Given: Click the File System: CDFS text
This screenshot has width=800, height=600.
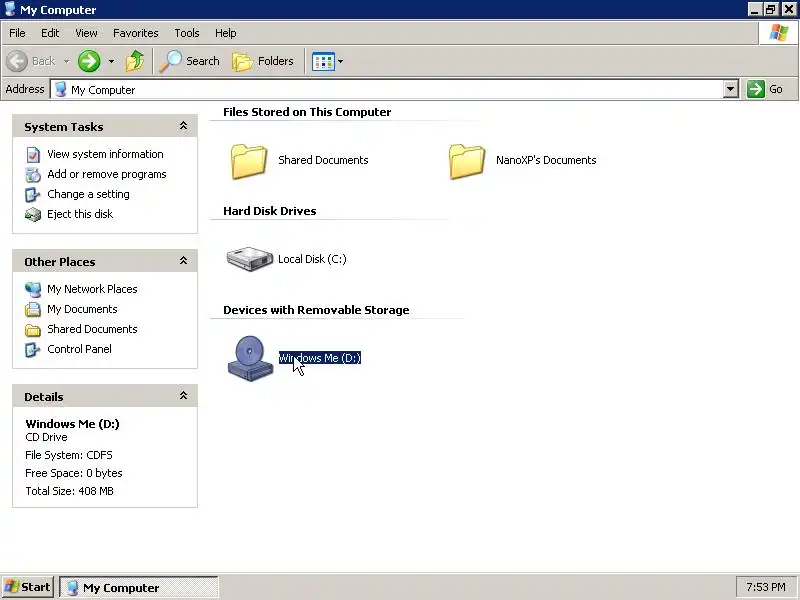Looking at the screenshot, I should 68,455.
